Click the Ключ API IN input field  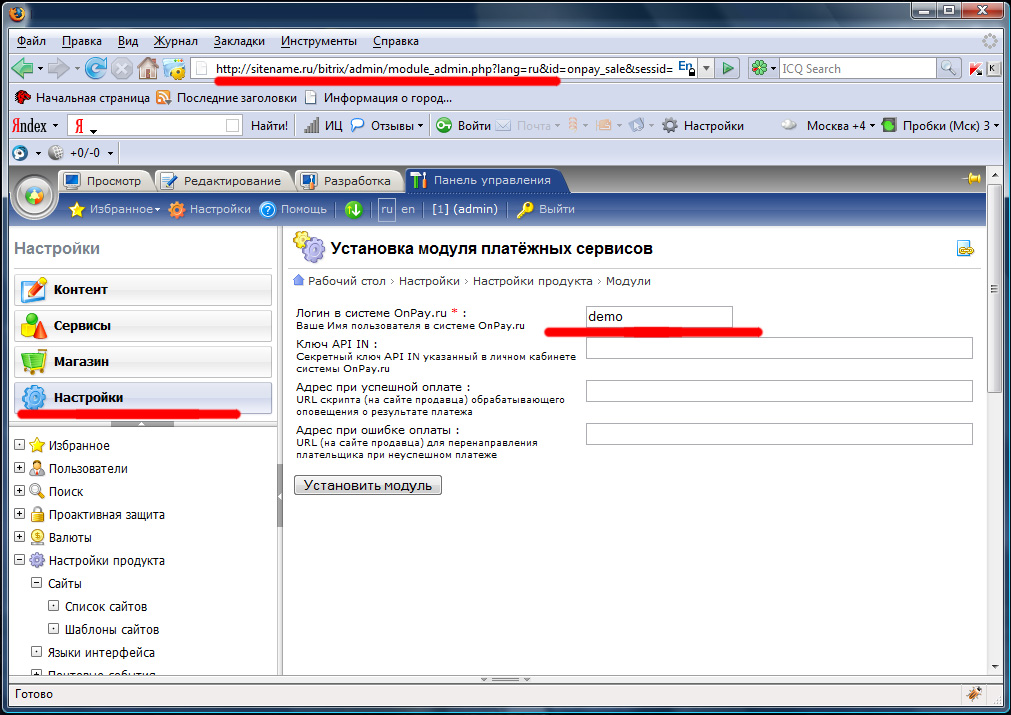778,348
